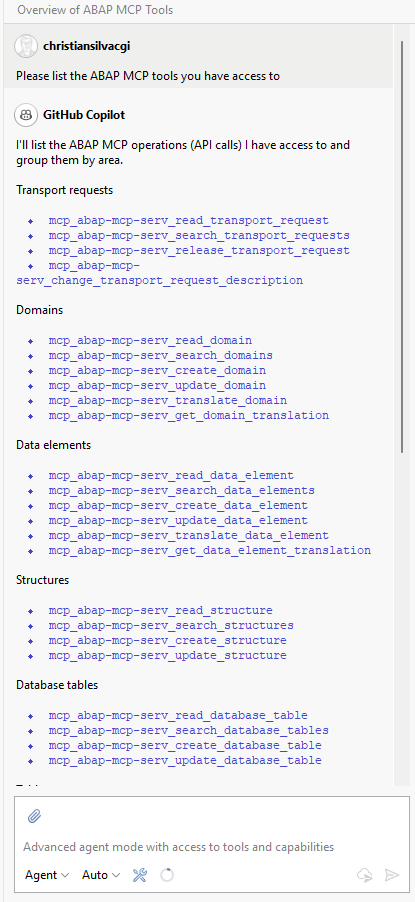
Task: Click the Transport requests heading
Action: coord(64,190)
